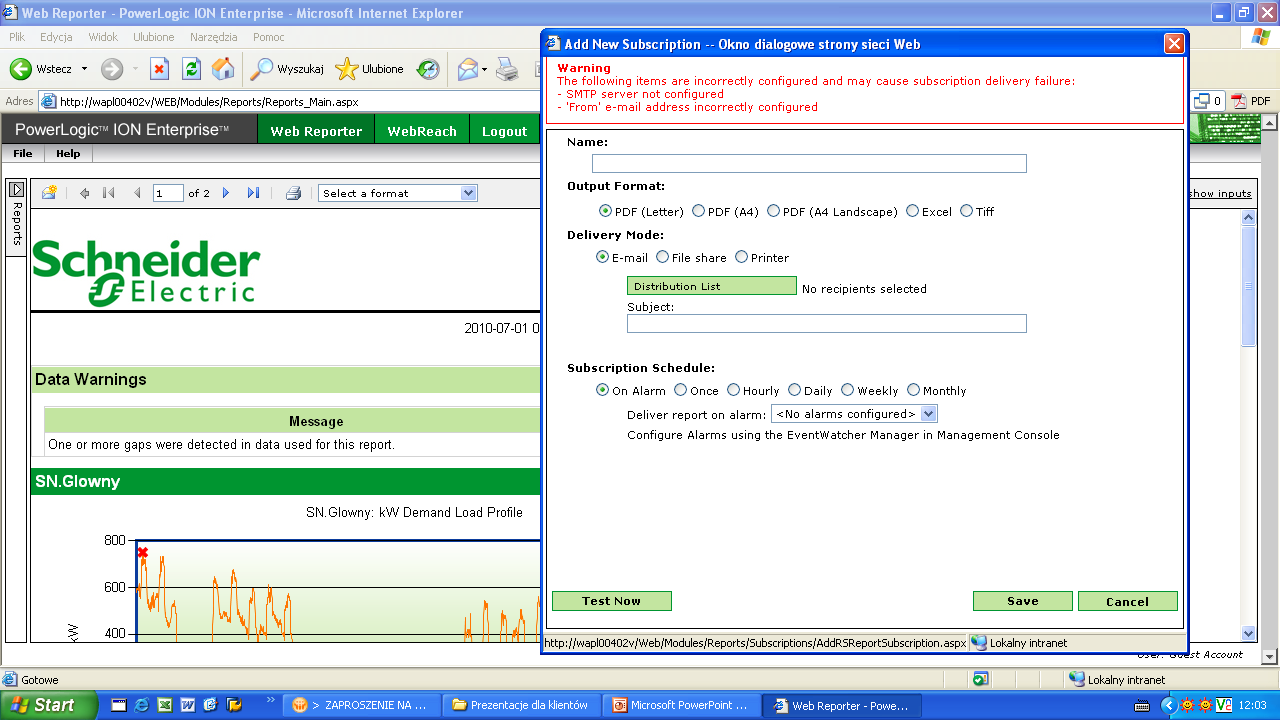
Task: Open 'Deliver report on alarm' dropdown
Action: click(854, 414)
